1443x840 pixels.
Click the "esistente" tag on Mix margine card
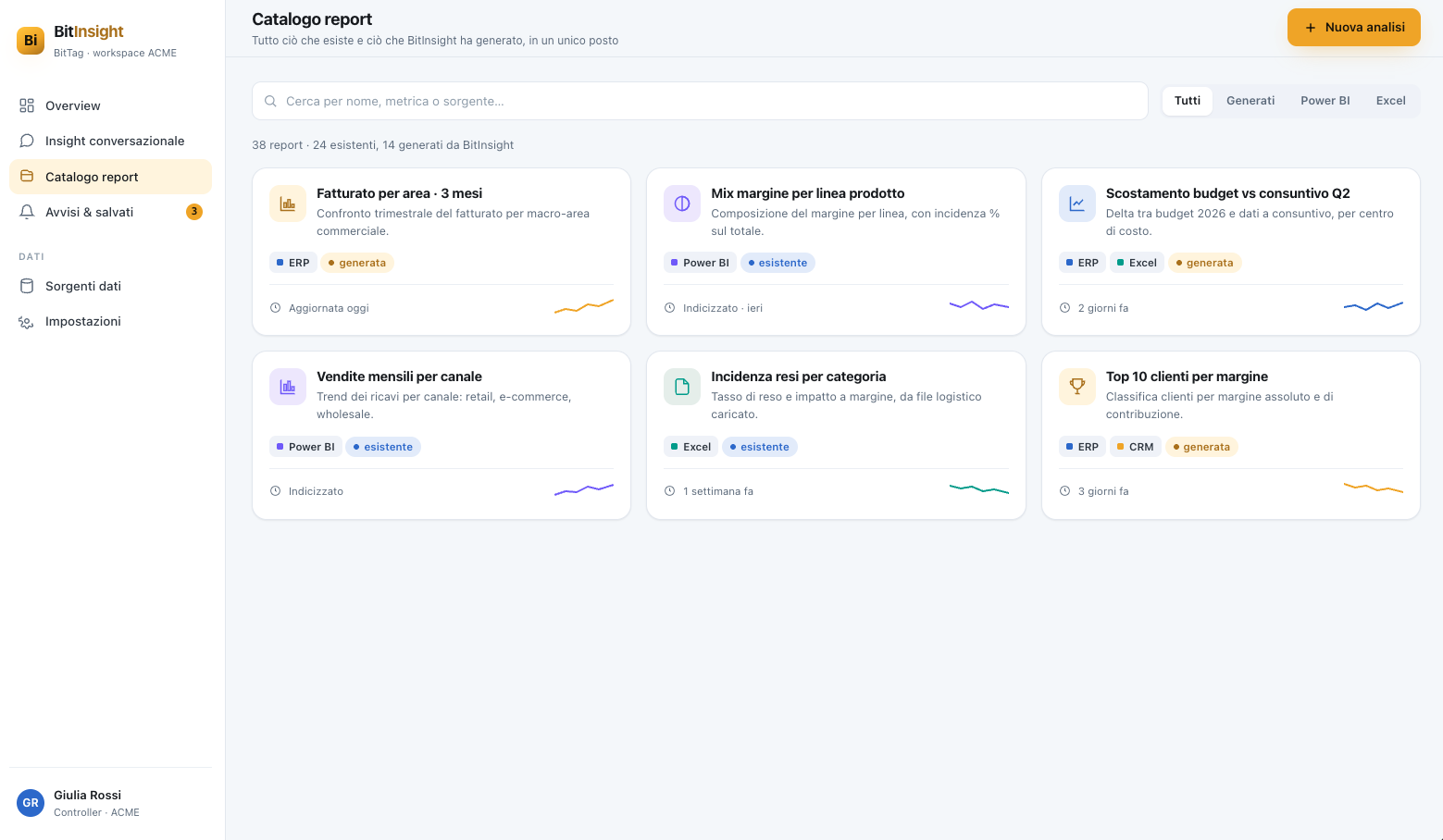777,263
